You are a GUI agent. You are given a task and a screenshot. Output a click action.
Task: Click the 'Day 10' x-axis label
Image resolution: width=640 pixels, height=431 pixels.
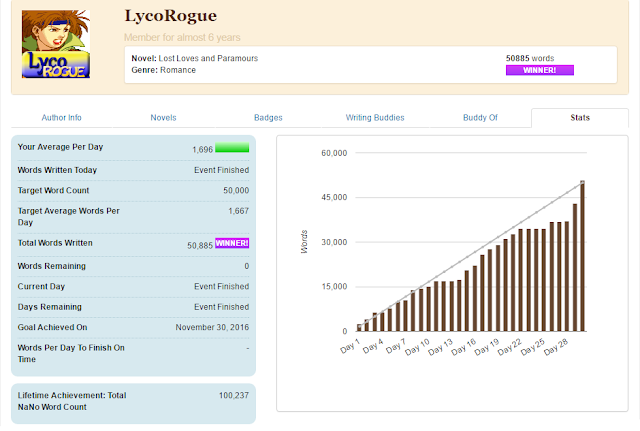coord(417,347)
